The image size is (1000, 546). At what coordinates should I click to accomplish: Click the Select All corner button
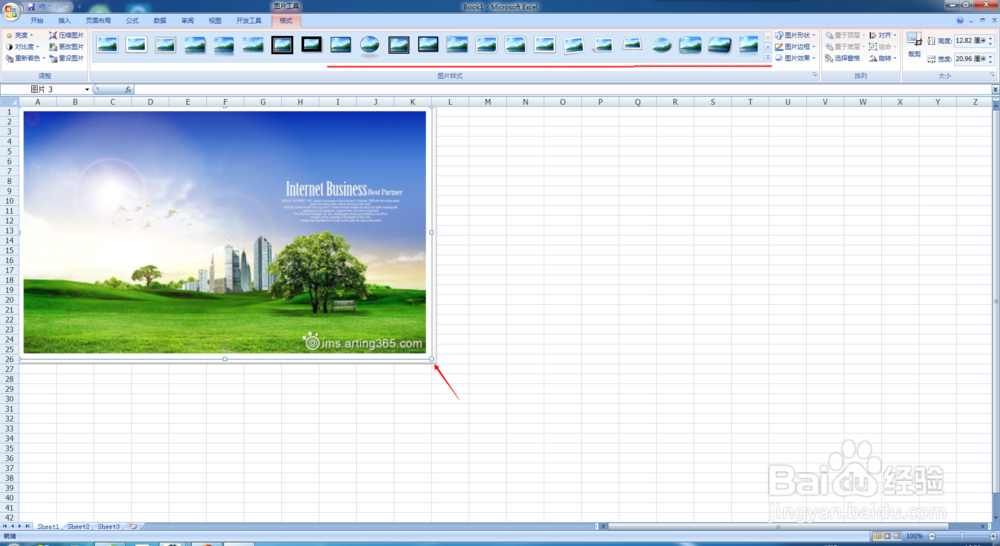[x=9, y=101]
